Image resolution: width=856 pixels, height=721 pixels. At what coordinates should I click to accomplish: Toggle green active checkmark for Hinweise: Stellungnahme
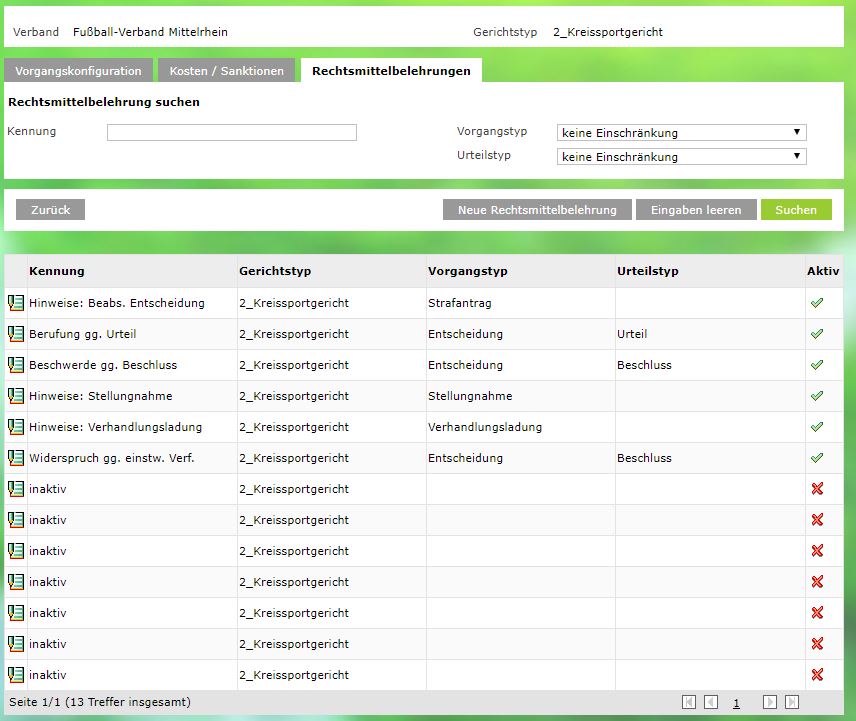817,396
